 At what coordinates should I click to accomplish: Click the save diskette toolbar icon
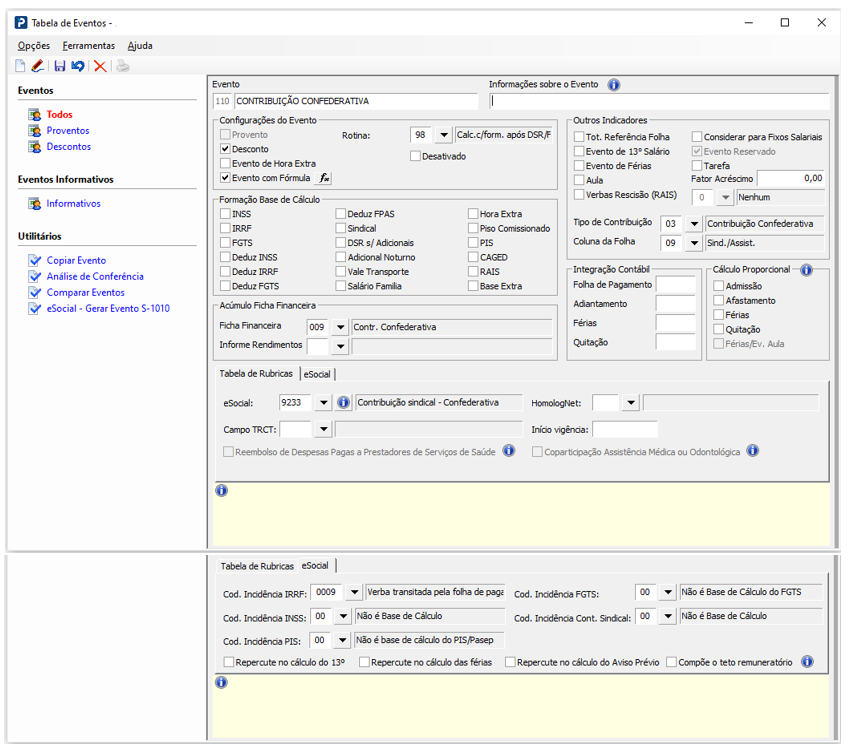click(60, 66)
